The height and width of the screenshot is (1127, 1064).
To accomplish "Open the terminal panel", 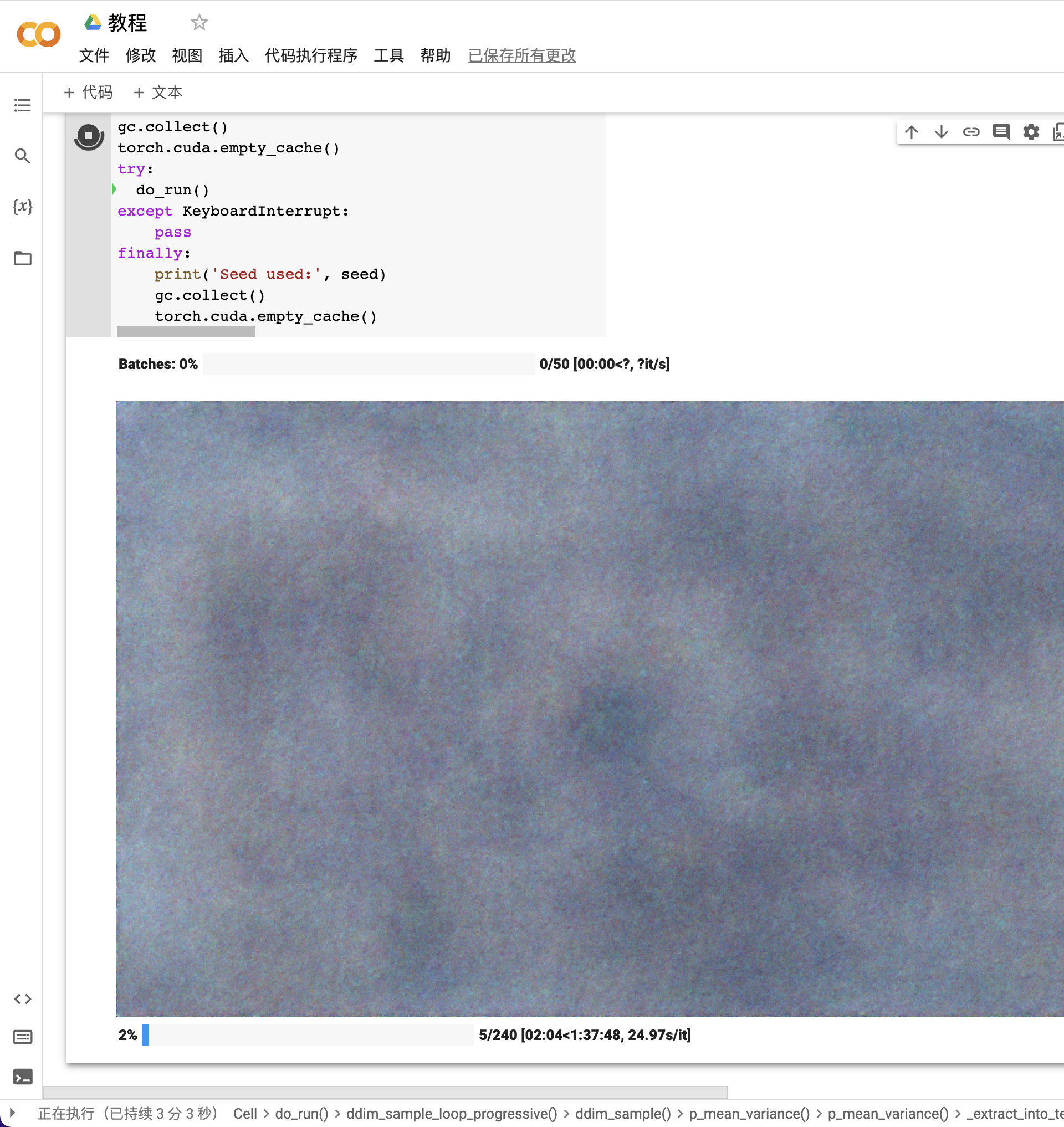I will click(x=23, y=1077).
